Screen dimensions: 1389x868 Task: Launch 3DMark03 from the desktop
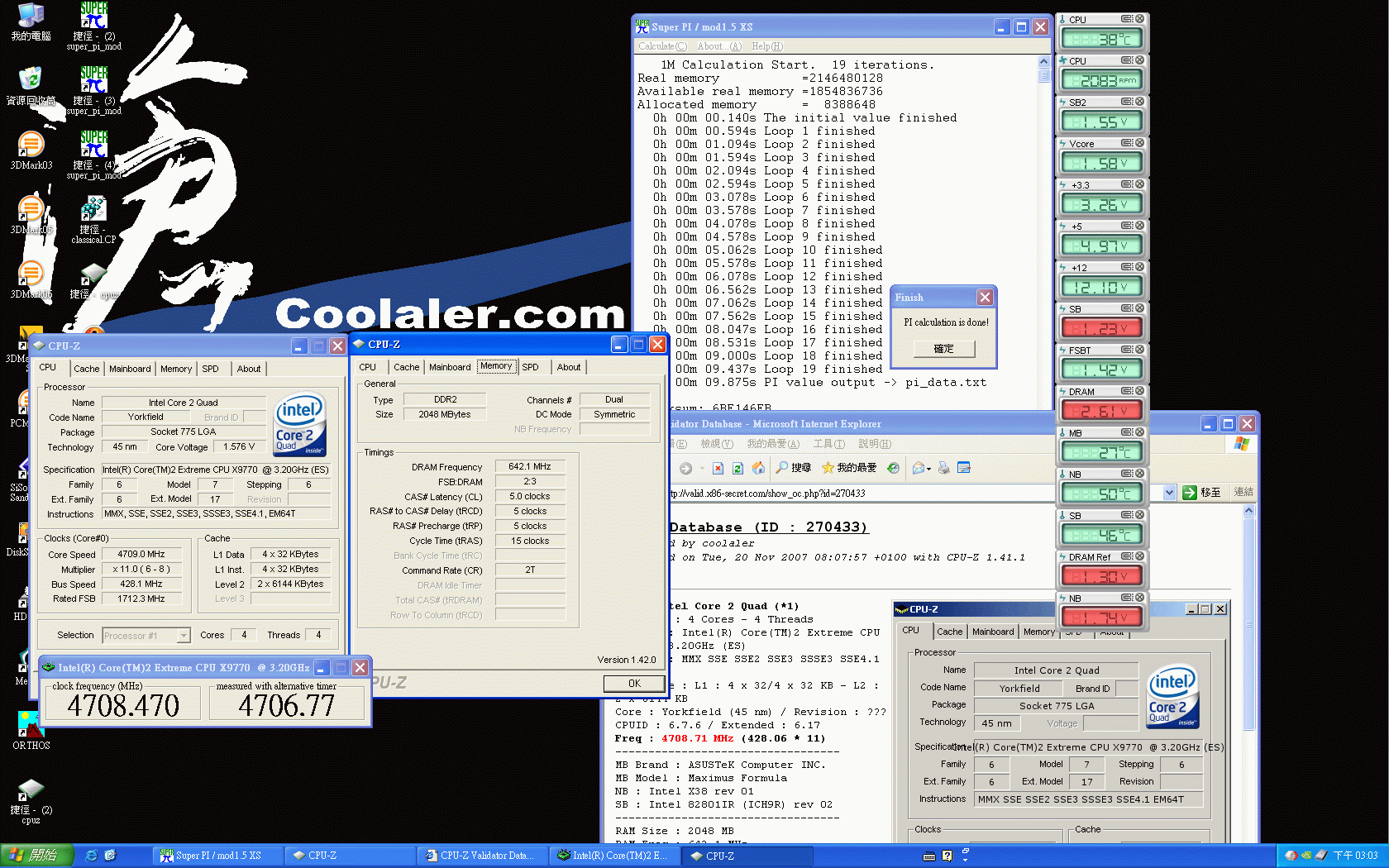tap(31, 150)
